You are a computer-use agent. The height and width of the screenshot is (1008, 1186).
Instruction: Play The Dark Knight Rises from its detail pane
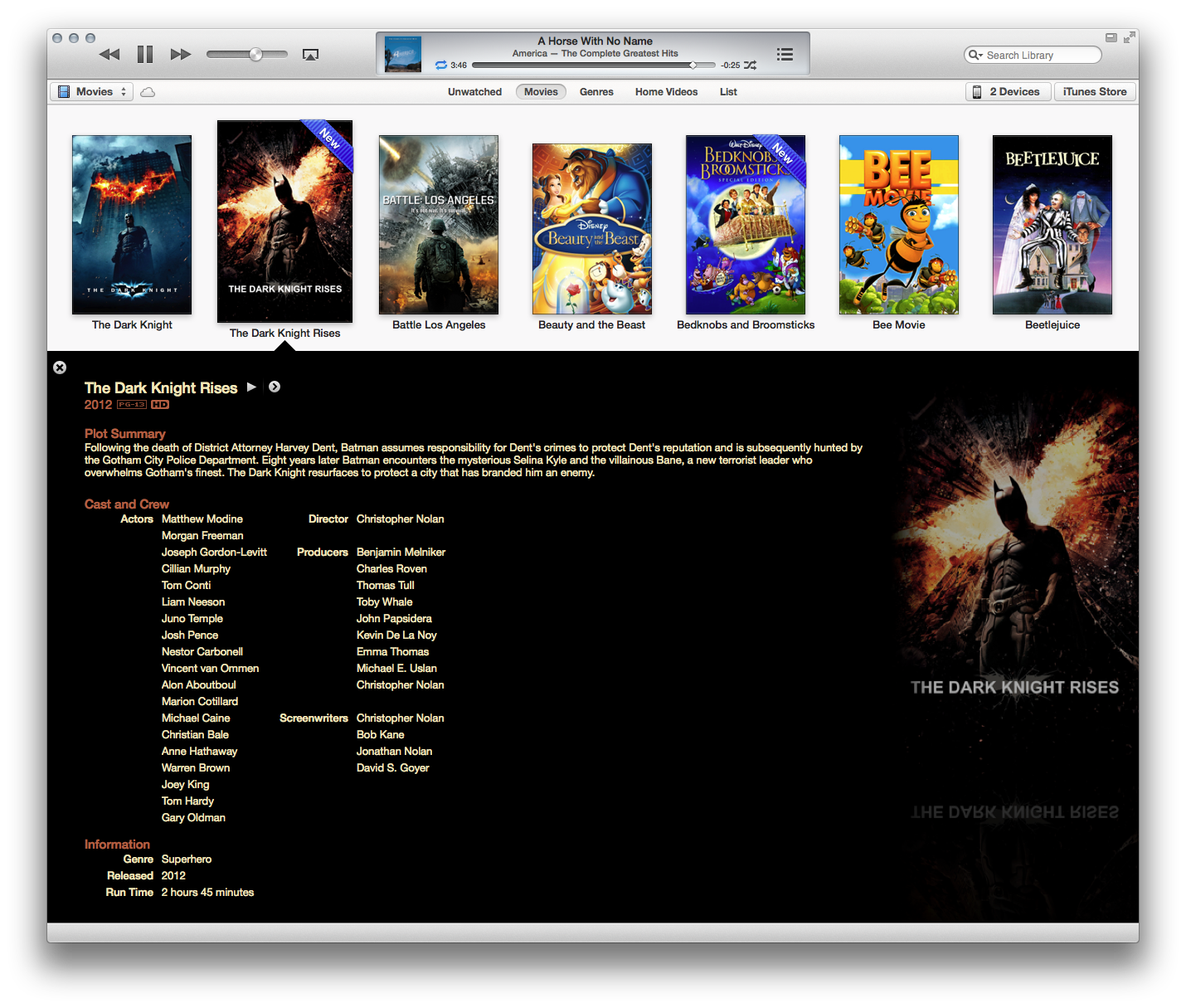pos(251,387)
